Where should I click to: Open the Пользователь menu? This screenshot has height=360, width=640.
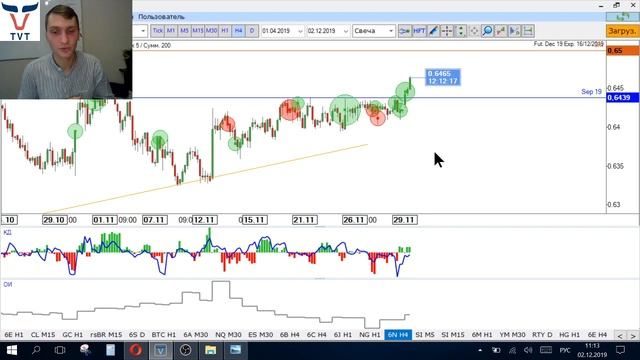[161, 17]
